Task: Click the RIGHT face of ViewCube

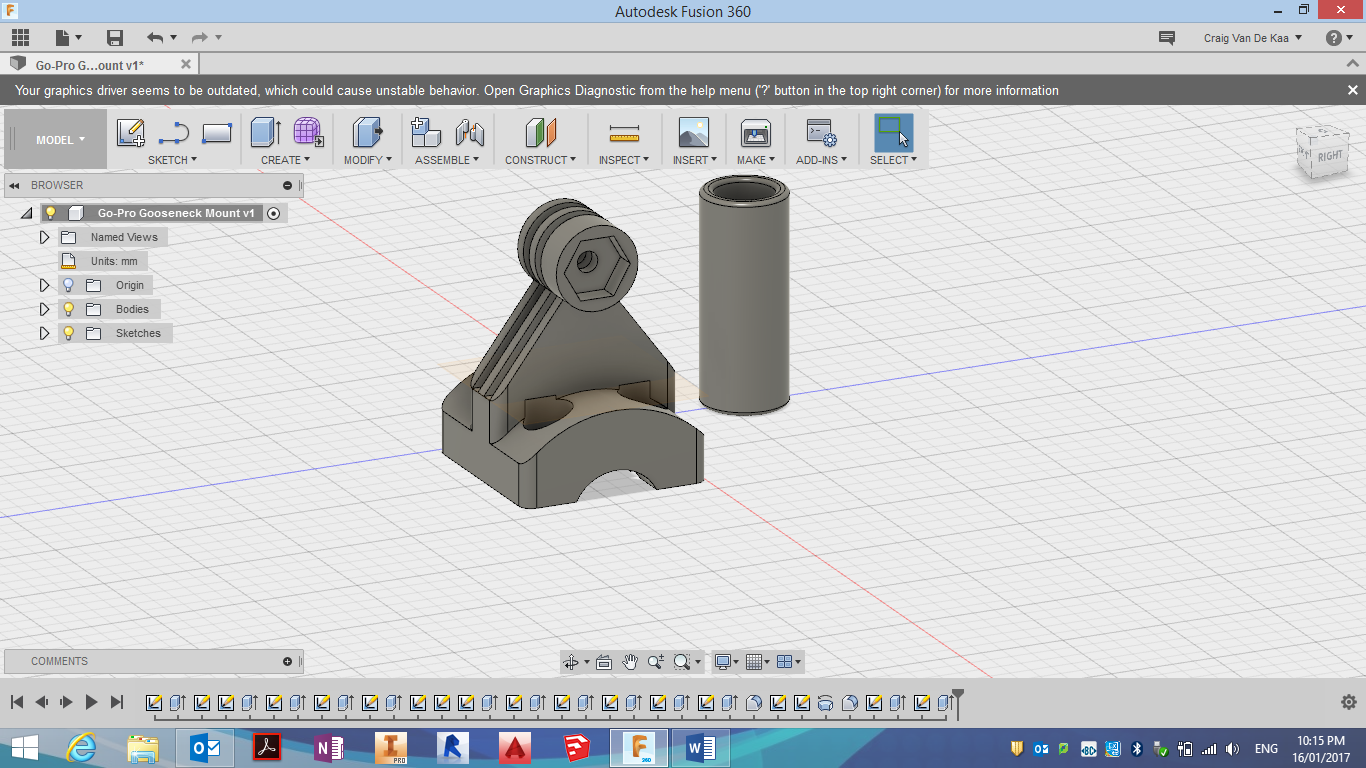Action: [1330, 155]
